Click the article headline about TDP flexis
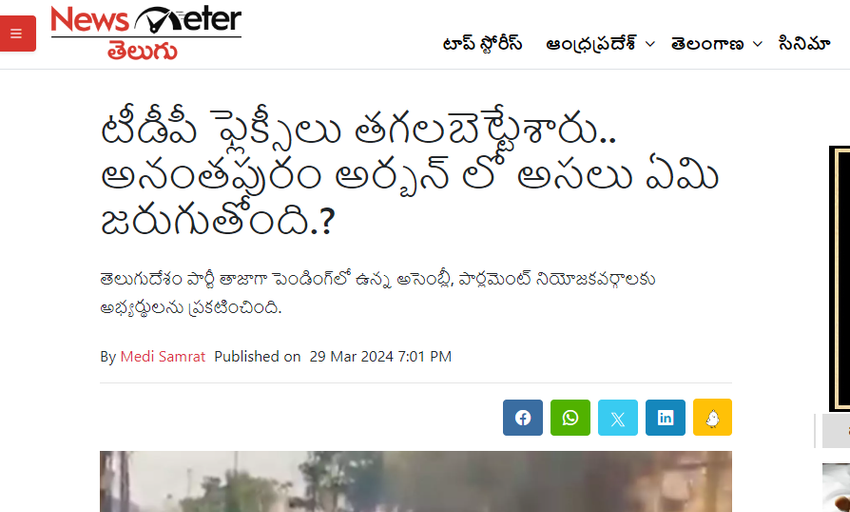850x512 pixels. (x=410, y=174)
